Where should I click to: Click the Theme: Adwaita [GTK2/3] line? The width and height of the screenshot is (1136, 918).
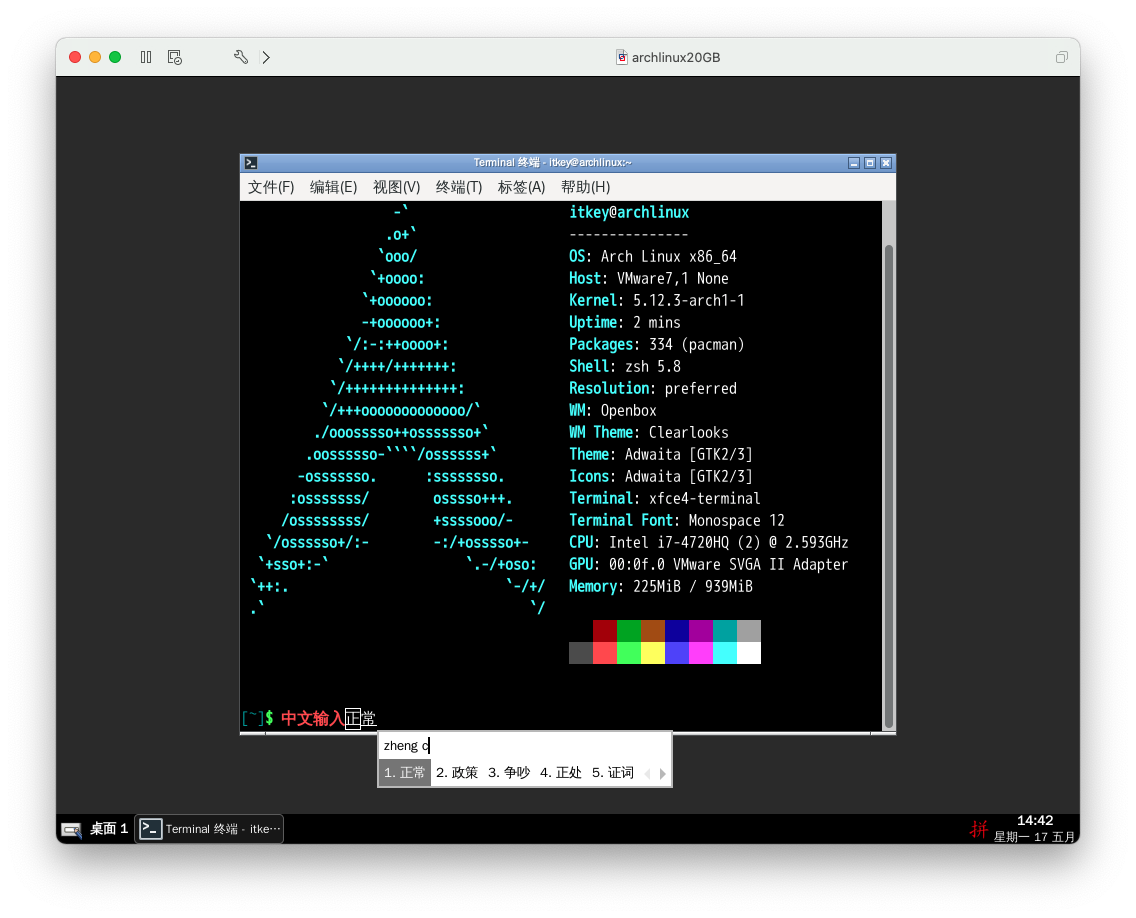pyautogui.click(x=661, y=454)
